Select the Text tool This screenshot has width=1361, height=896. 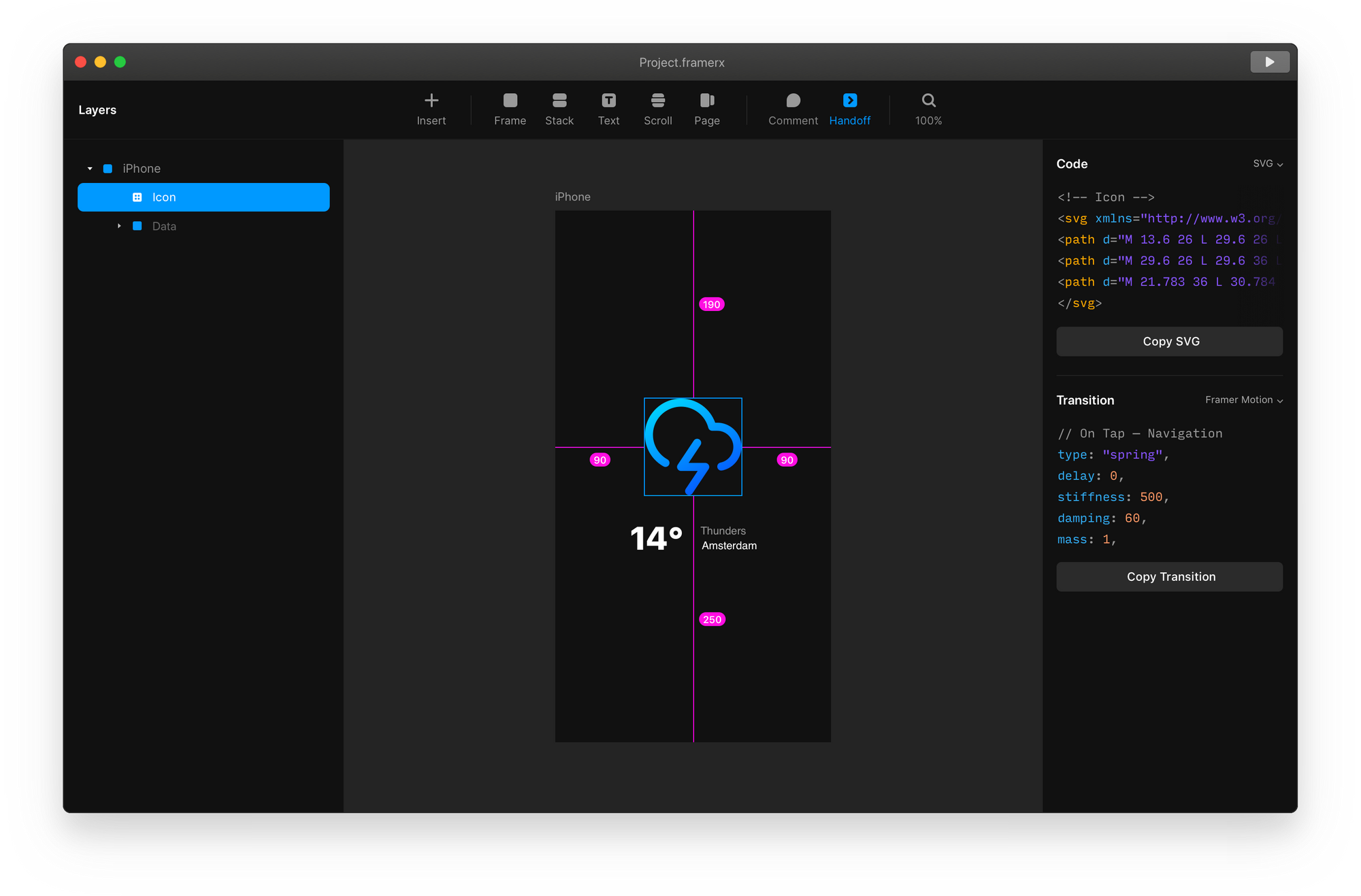608,101
